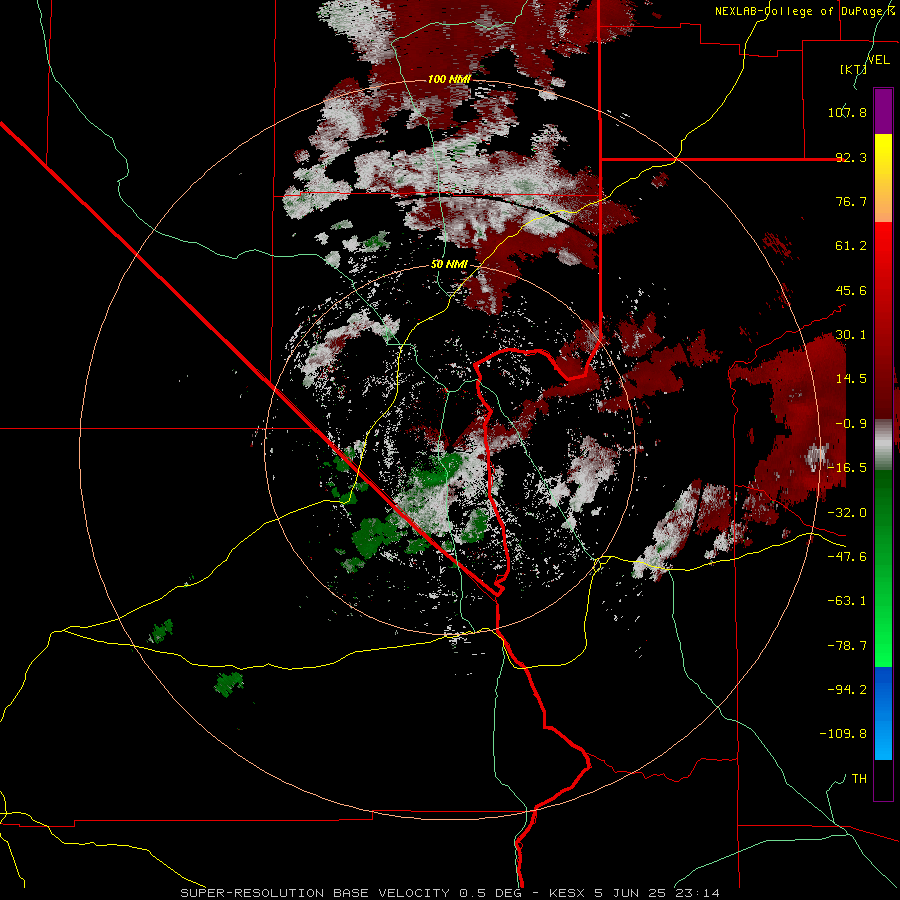Viewport: 900px width, 900px height.
Task: Click the 30.1 velocity scale value
Action: pyautogui.click(x=851, y=335)
